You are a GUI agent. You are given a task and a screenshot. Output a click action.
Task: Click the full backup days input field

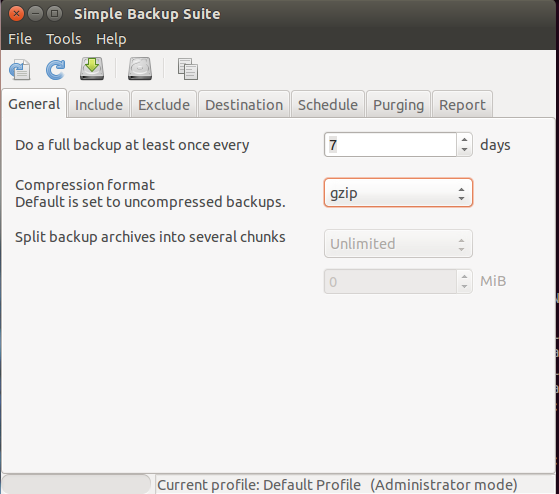tap(390, 145)
